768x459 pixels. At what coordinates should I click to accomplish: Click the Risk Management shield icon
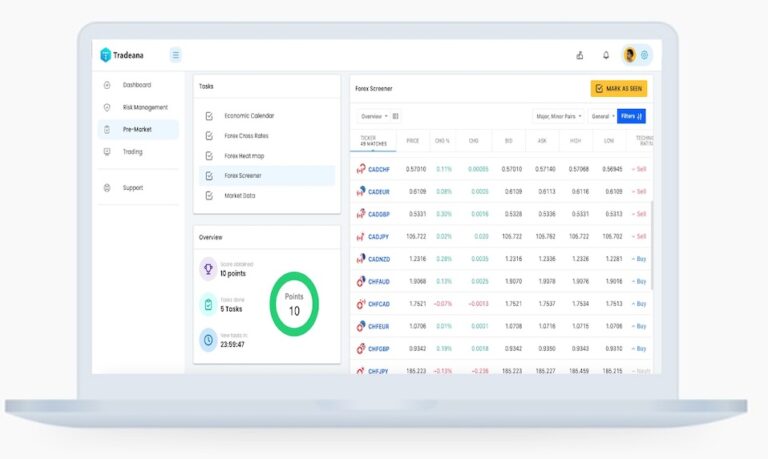point(107,107)
